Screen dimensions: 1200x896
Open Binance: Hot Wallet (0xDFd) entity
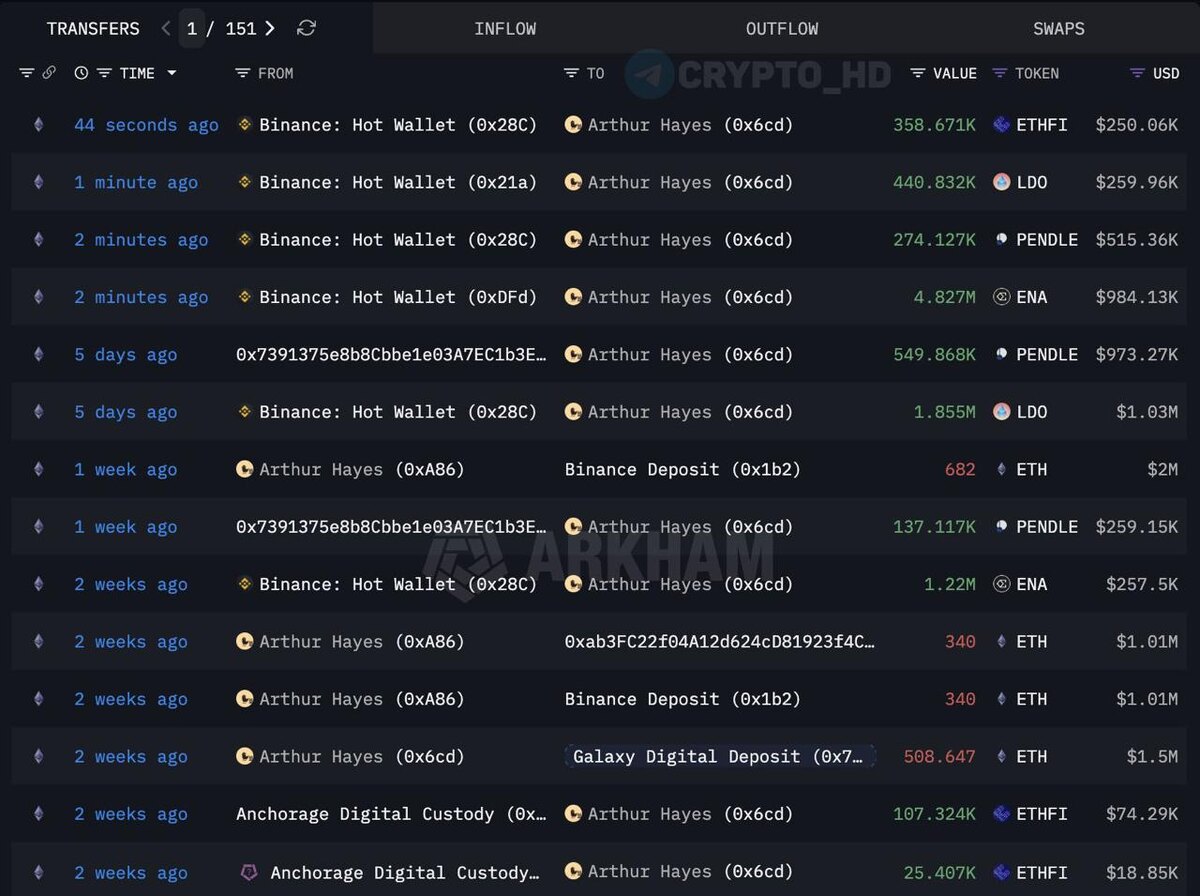[x=398, y=297]
